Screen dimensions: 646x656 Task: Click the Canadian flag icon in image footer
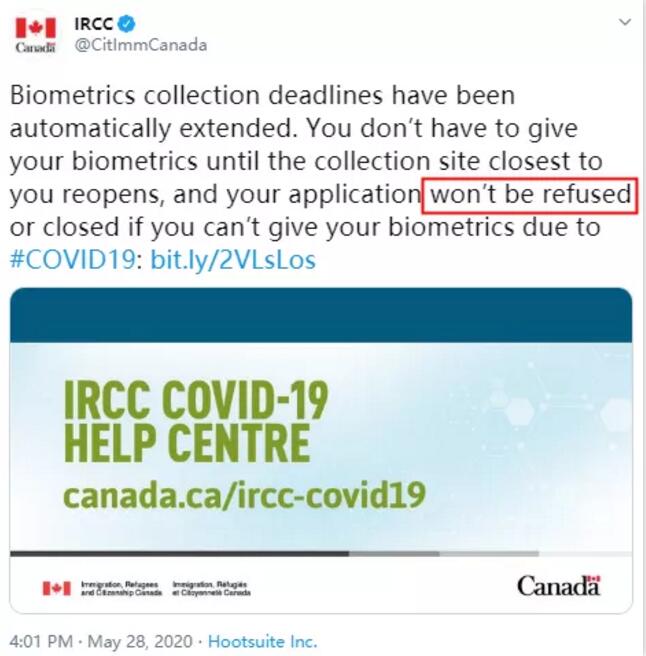point(56,588)
